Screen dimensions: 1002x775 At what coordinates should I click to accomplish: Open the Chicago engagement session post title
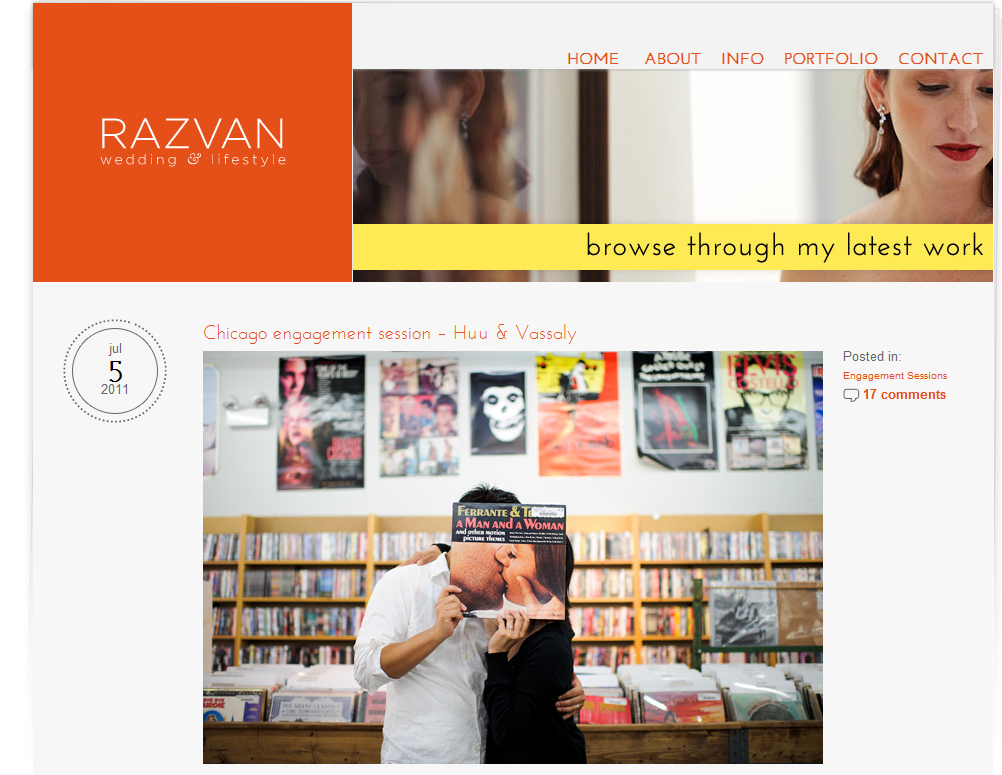(x=390, y=333)
